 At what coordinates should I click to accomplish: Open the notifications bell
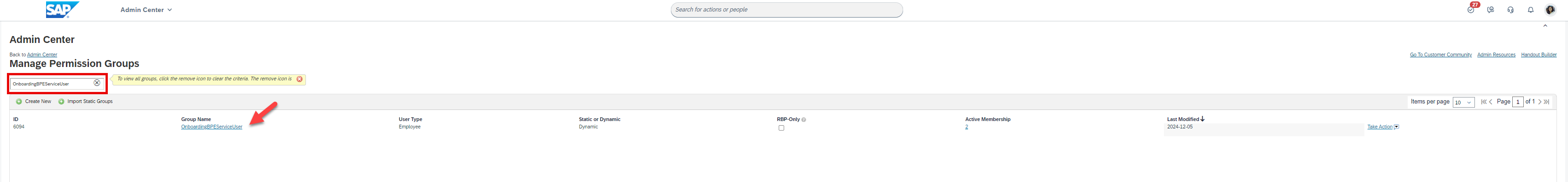(1531, 10)
